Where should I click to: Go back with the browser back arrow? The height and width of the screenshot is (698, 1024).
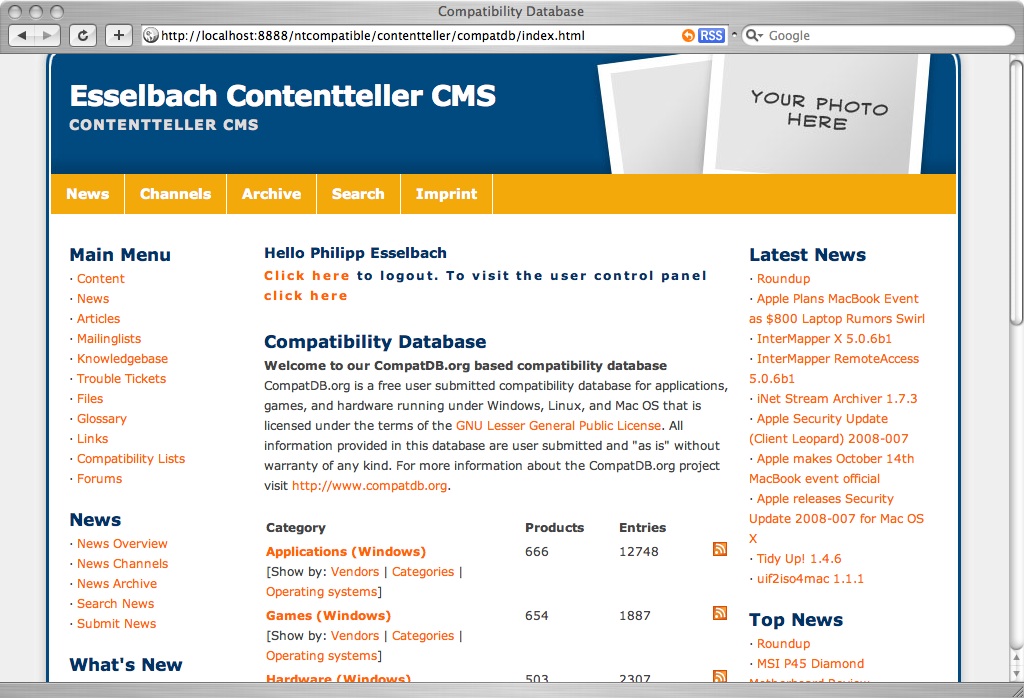click(22, 35)
